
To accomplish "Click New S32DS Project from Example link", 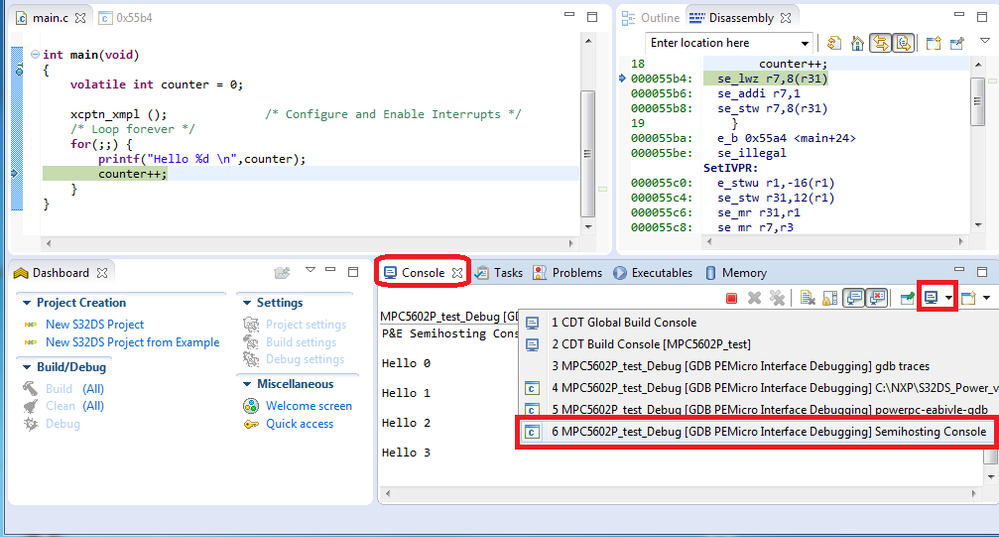I will [133, 343].
